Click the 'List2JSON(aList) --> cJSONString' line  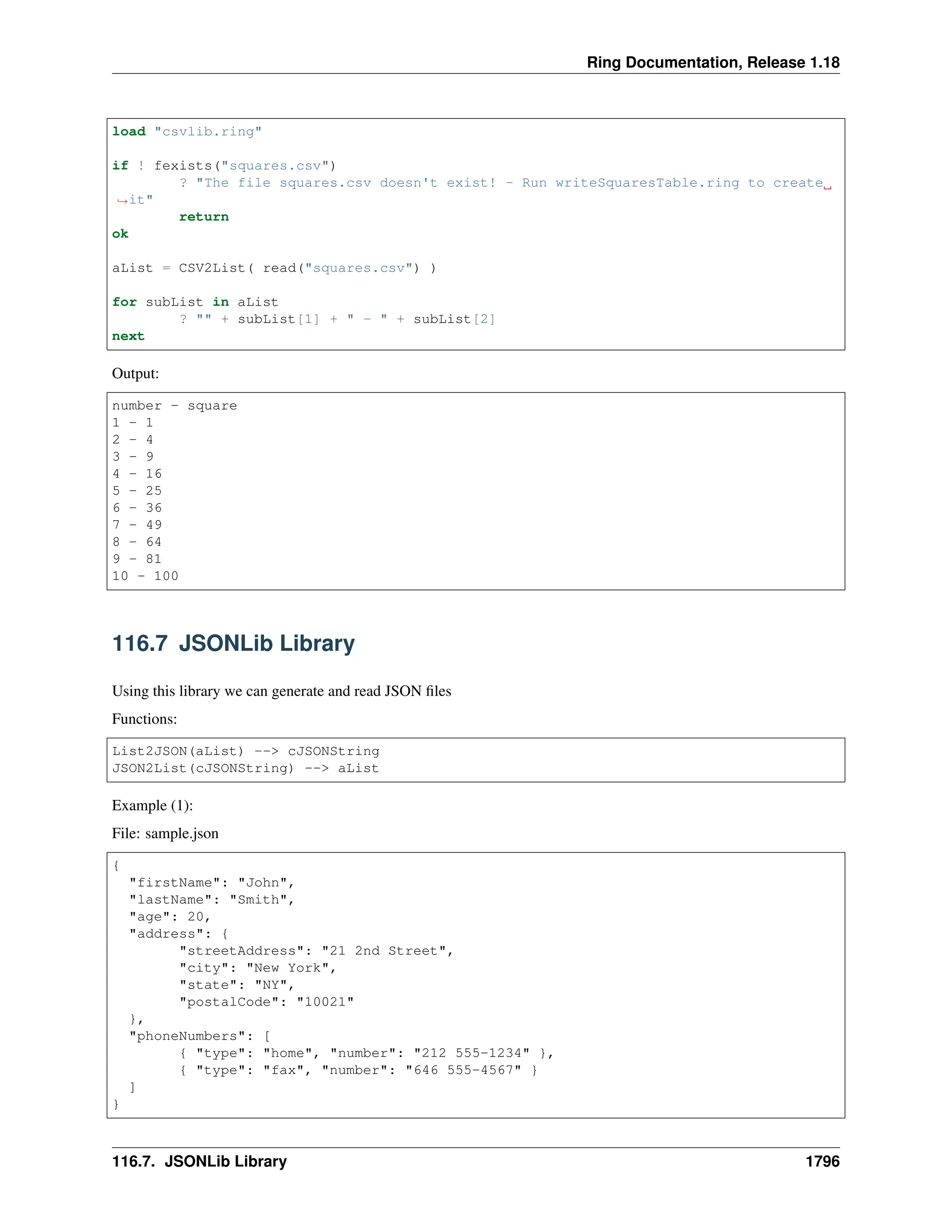click(x=245, y=751)
